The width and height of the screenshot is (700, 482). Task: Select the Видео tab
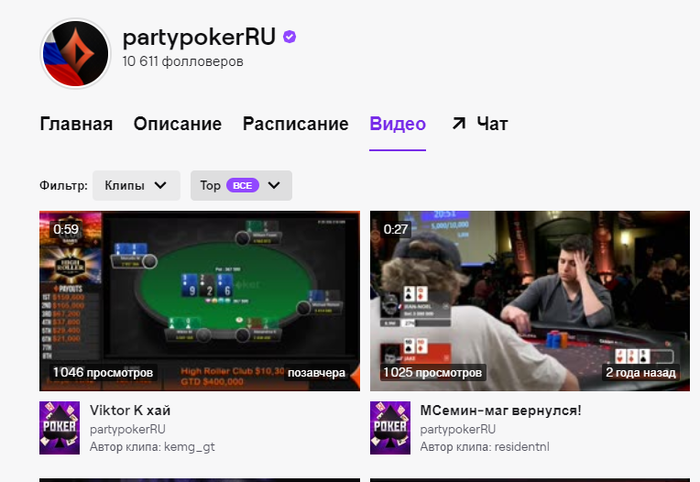[398, 124]
